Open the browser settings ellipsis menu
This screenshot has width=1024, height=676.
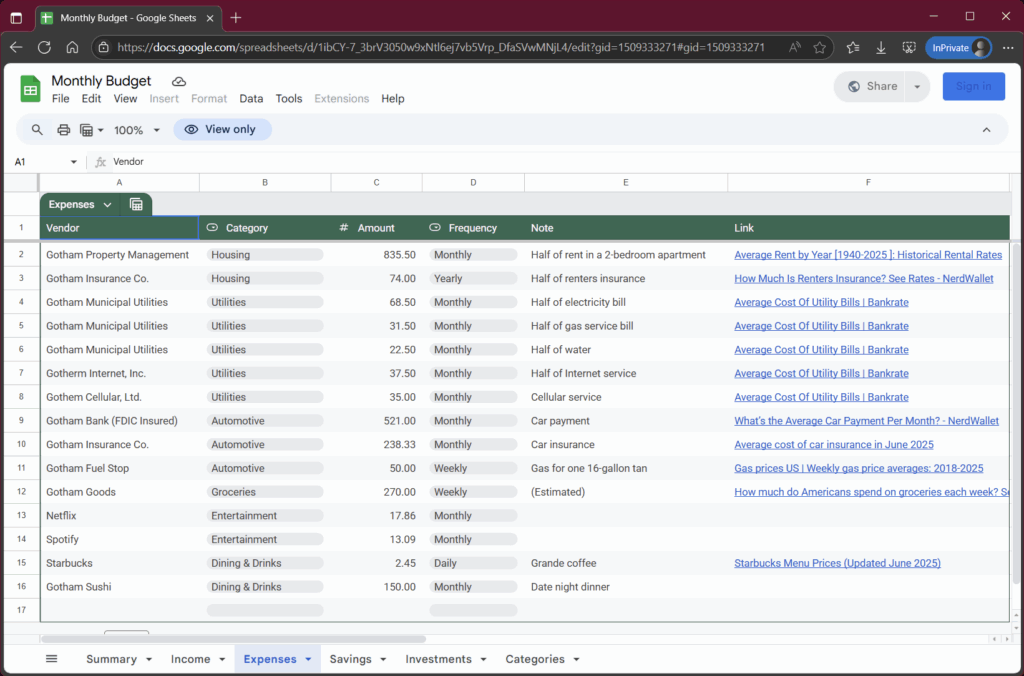click(1008, 47)
